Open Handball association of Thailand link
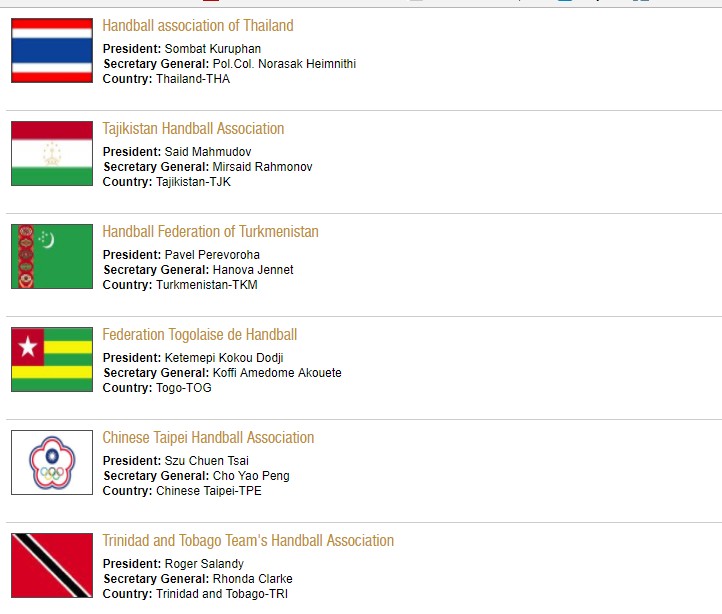 click(x=198, y=26)
